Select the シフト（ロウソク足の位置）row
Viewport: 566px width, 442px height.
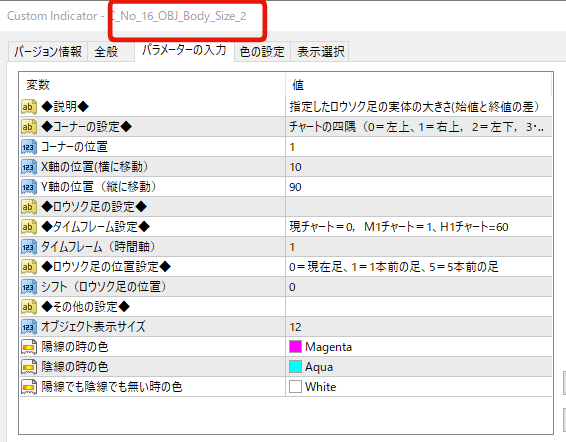coord(286,287)
